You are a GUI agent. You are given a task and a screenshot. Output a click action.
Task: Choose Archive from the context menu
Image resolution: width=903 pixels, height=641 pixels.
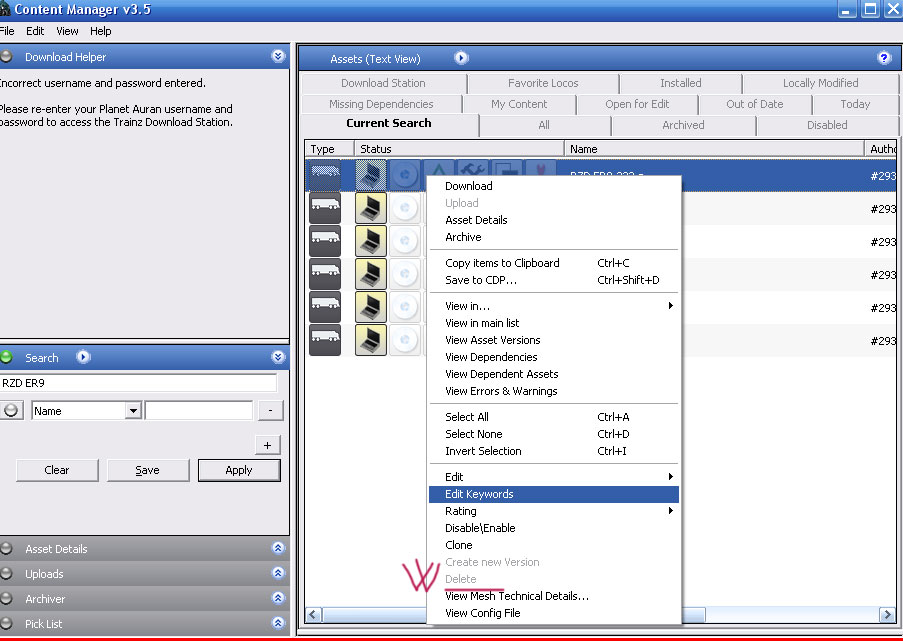coord(553,237)
